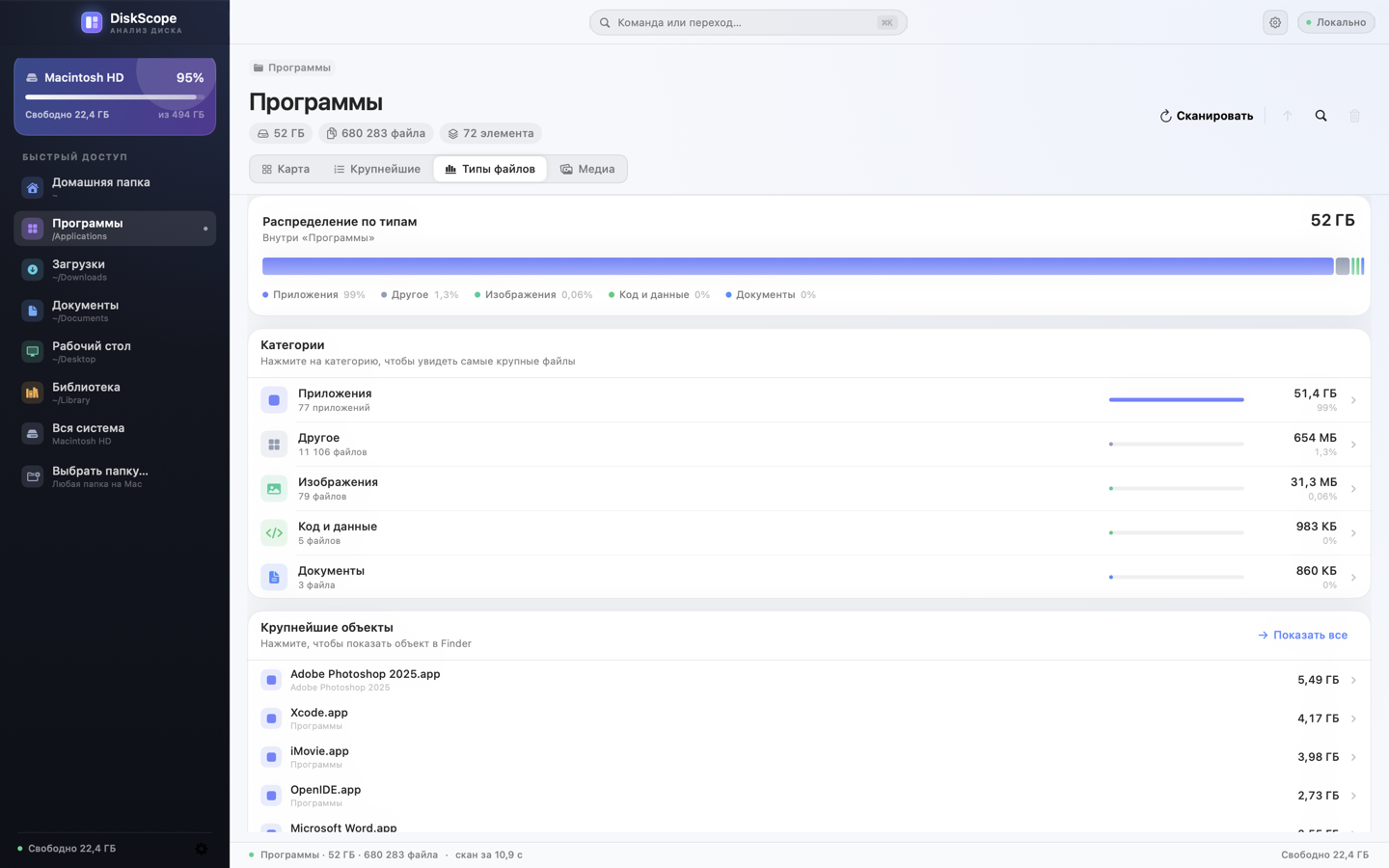Click the Macintosh HD usage bar
Screen dimensions: 1389x868
(115, 97)
